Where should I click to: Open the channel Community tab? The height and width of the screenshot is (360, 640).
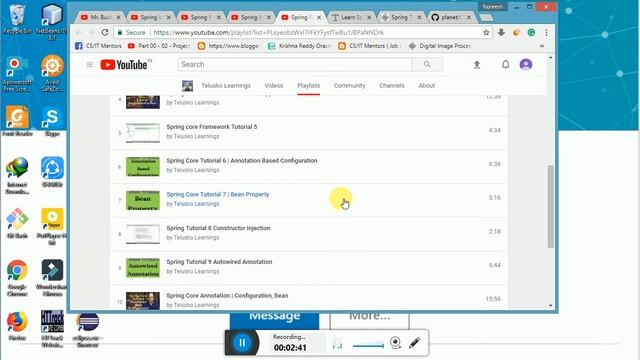[349, 86]
